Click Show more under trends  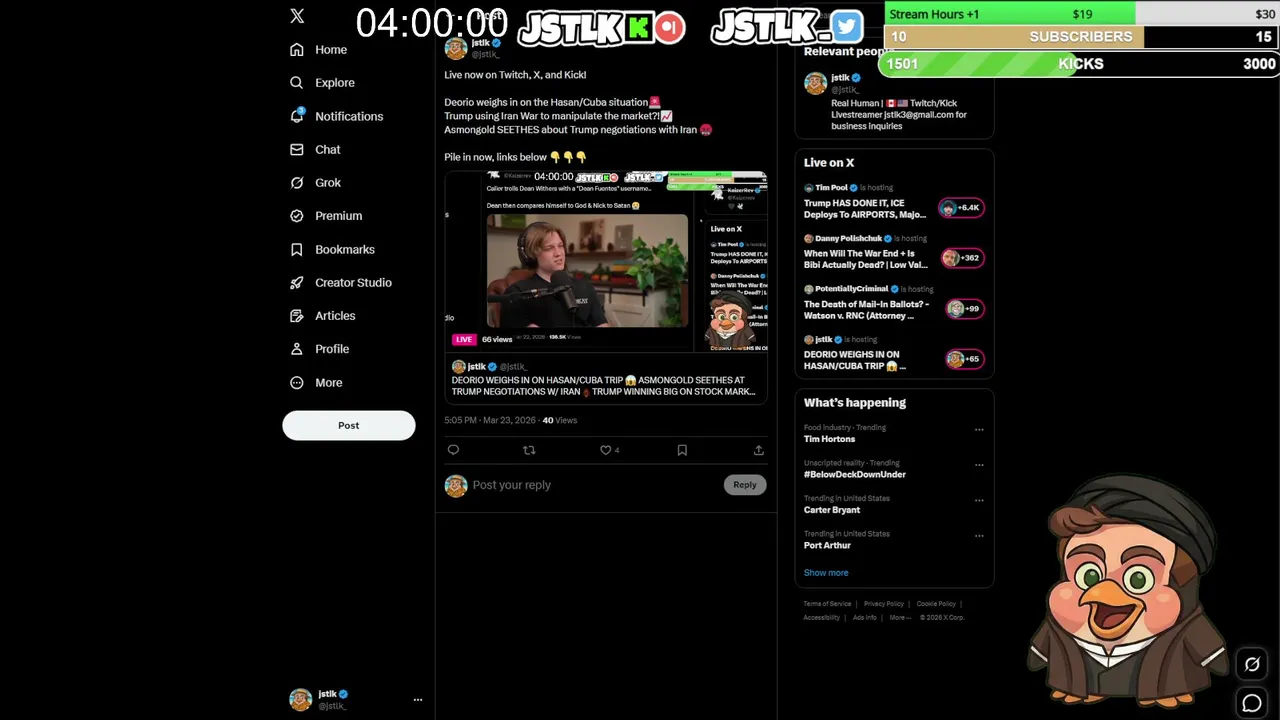coord(826,573)
